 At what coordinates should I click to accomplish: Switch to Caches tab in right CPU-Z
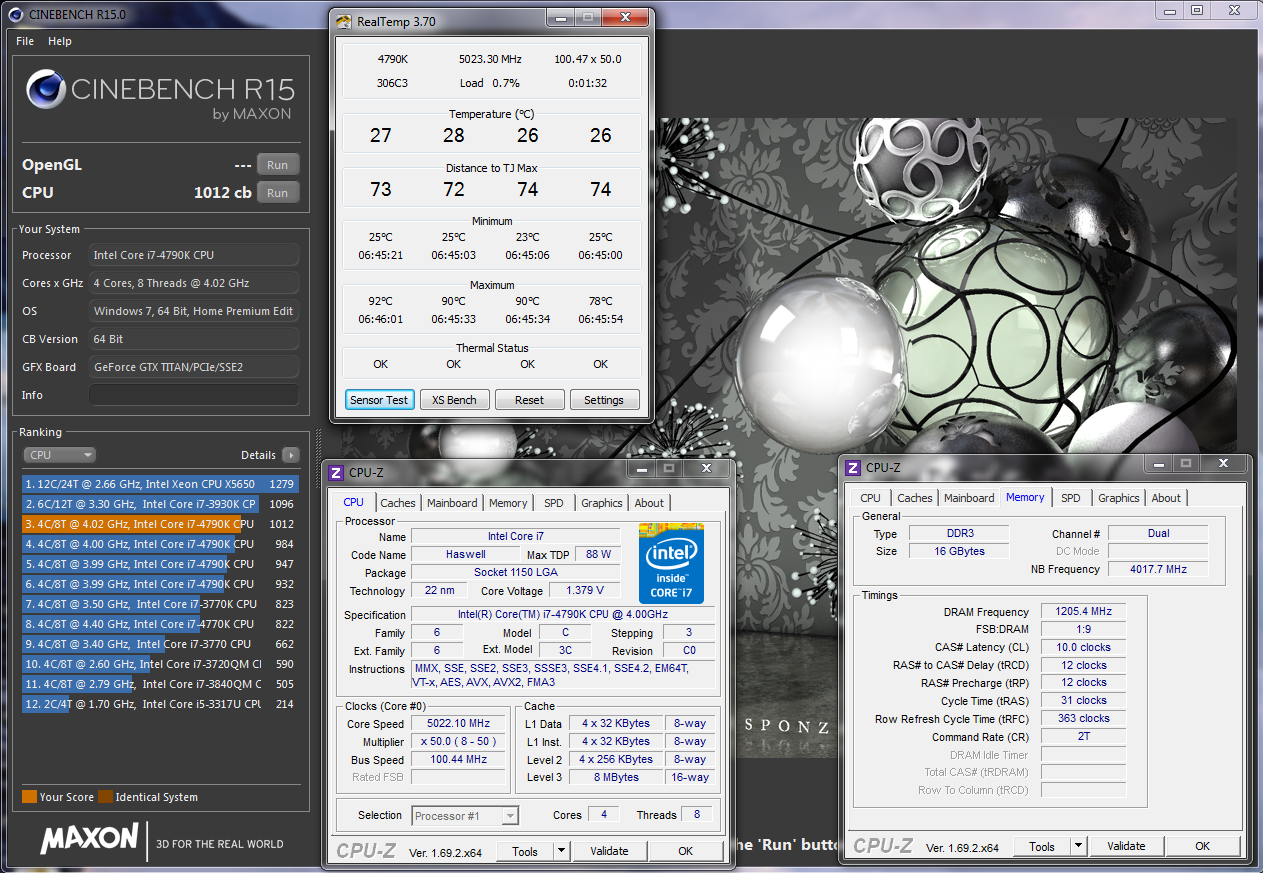coord(914,498)
